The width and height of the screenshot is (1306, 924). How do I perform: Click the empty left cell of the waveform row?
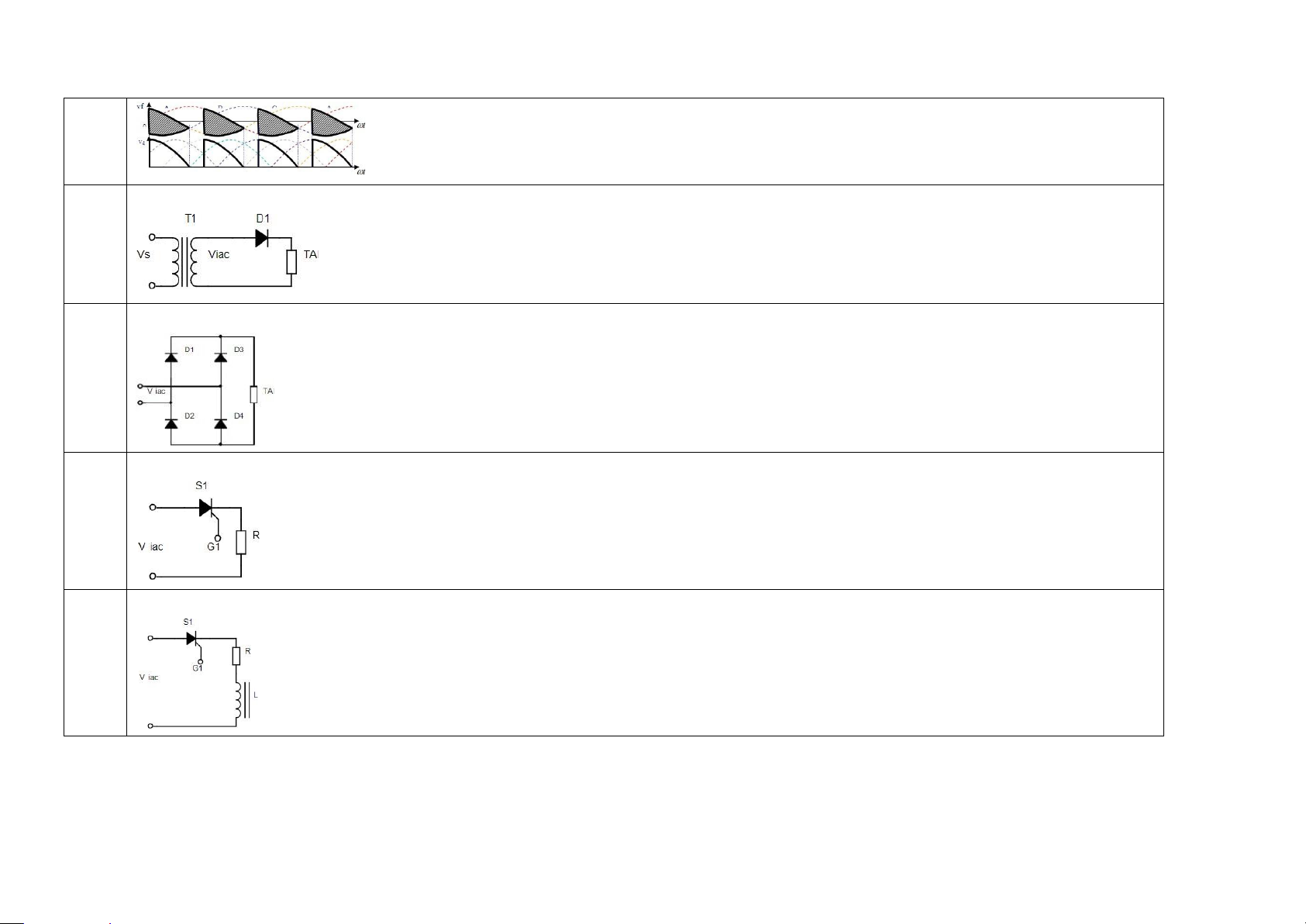click(95, 141)
